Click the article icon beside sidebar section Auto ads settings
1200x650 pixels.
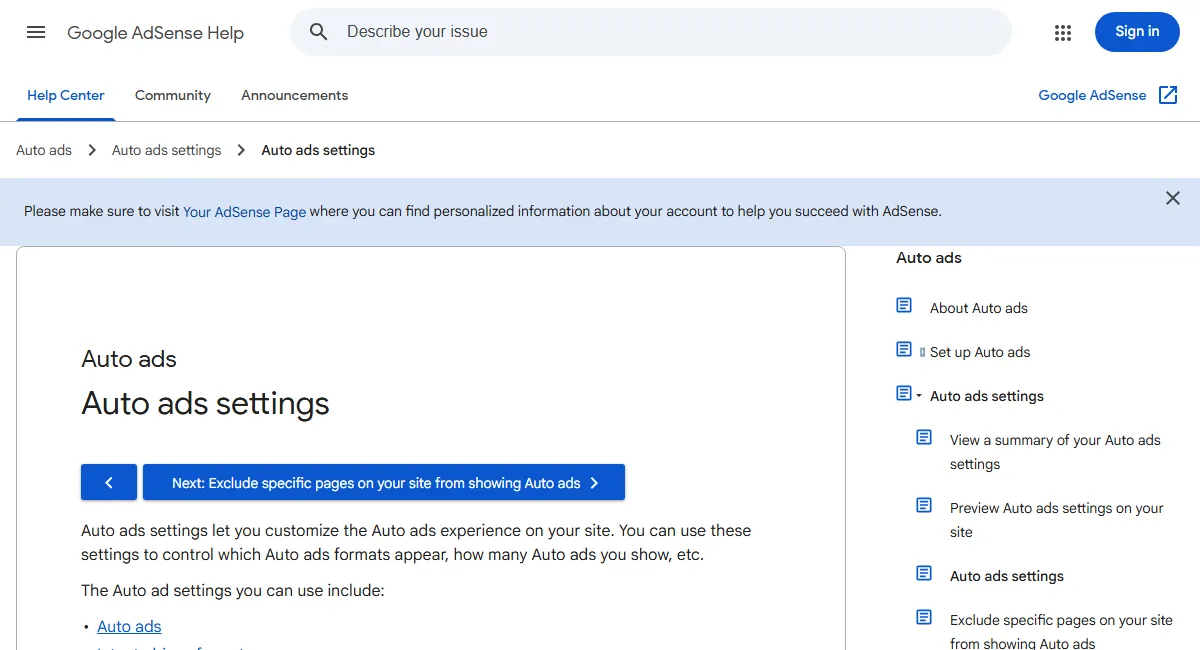(904, 393)
